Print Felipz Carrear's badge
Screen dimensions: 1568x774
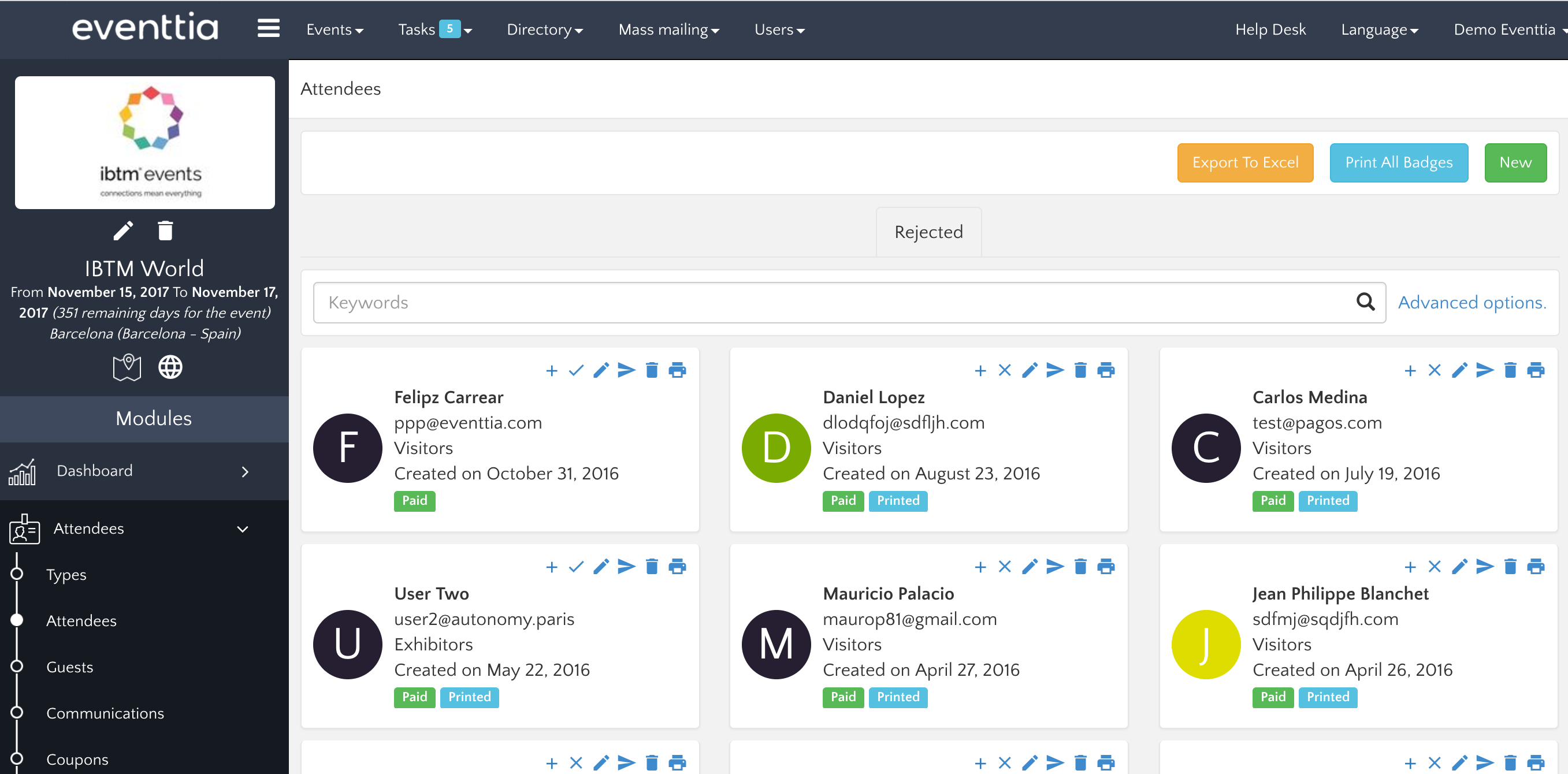(677, 370)
